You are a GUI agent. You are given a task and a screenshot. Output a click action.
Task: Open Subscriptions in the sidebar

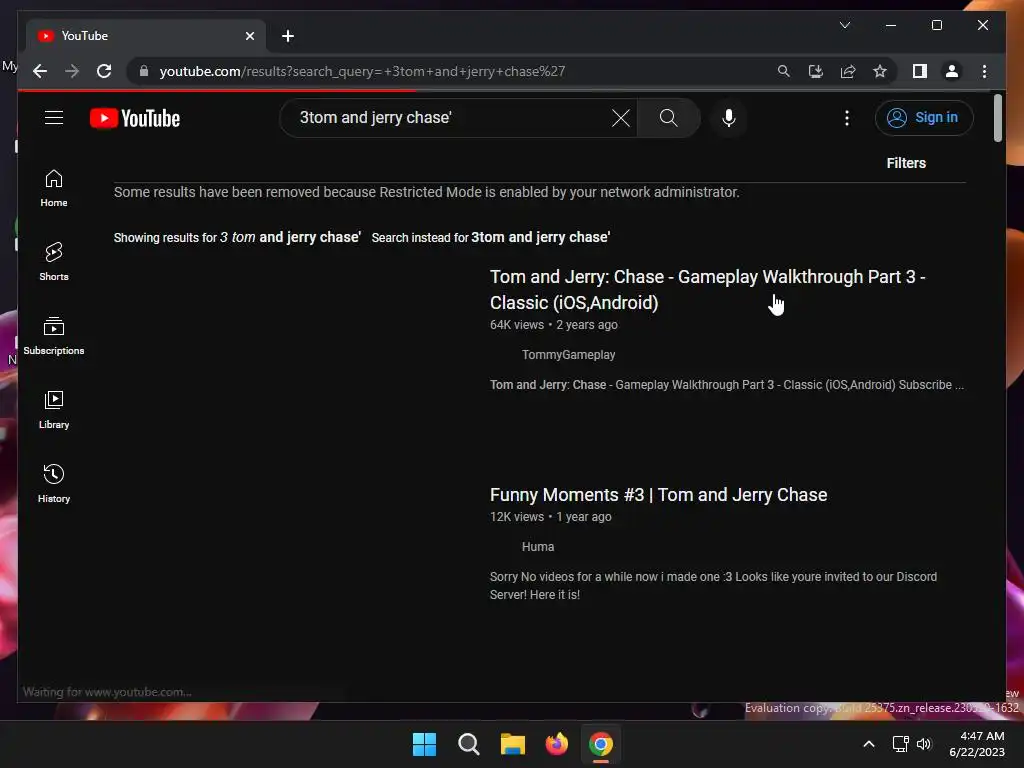(54, 336)
